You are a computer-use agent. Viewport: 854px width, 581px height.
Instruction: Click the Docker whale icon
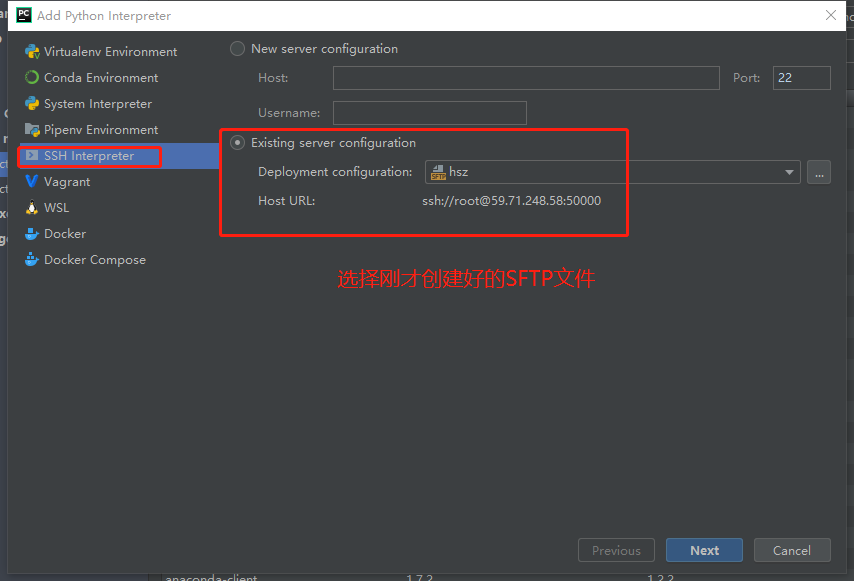[x=32, y=234]
